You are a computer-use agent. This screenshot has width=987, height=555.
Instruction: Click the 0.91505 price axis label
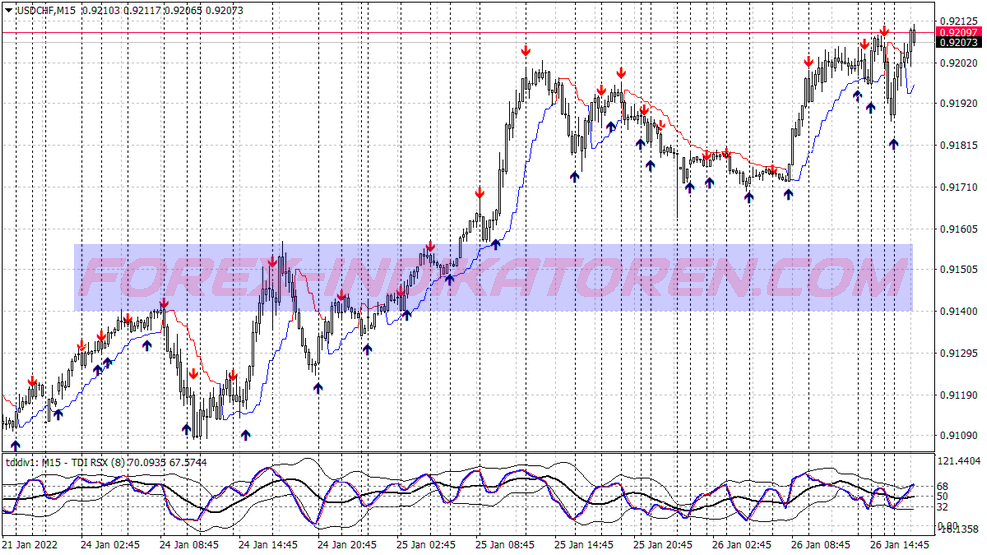pos(959,270)
